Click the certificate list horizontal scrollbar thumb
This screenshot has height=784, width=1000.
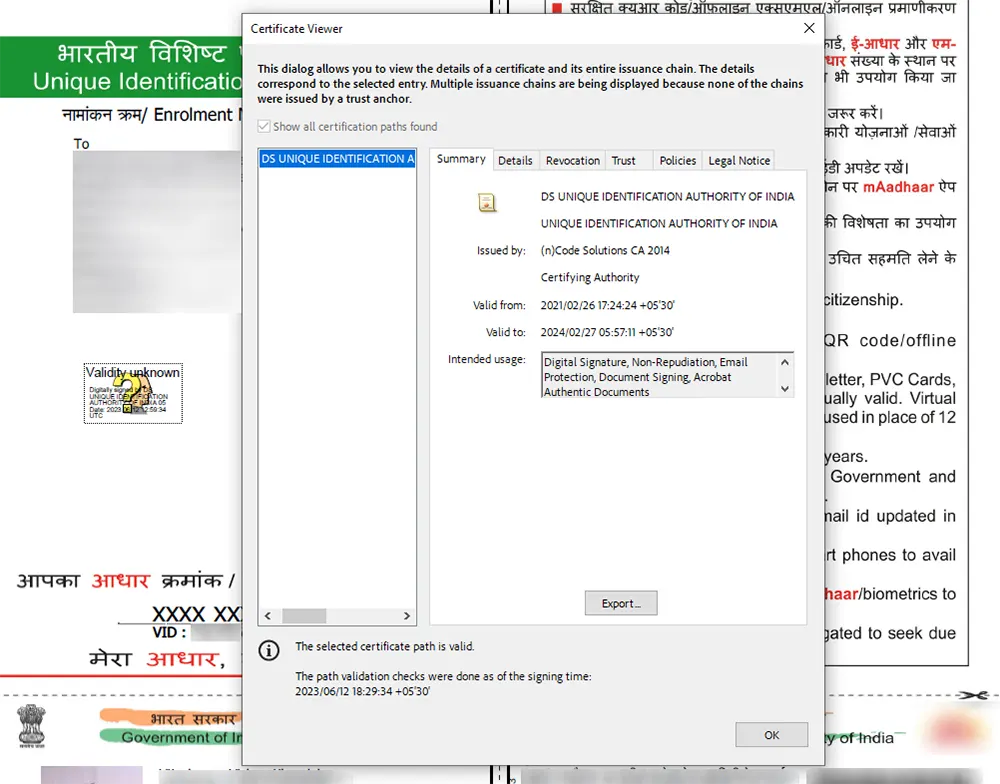pos(304,616)
